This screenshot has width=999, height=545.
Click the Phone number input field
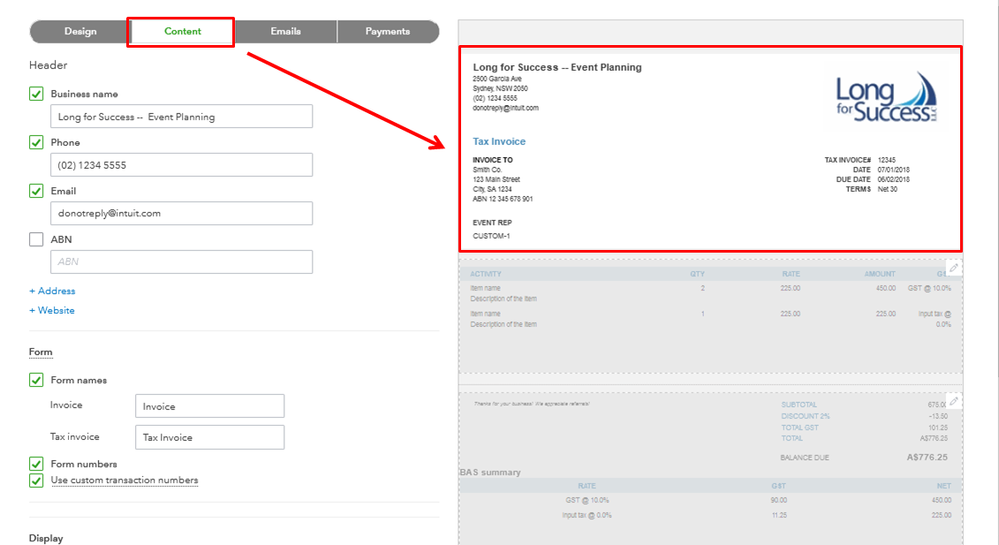point(182,165)
